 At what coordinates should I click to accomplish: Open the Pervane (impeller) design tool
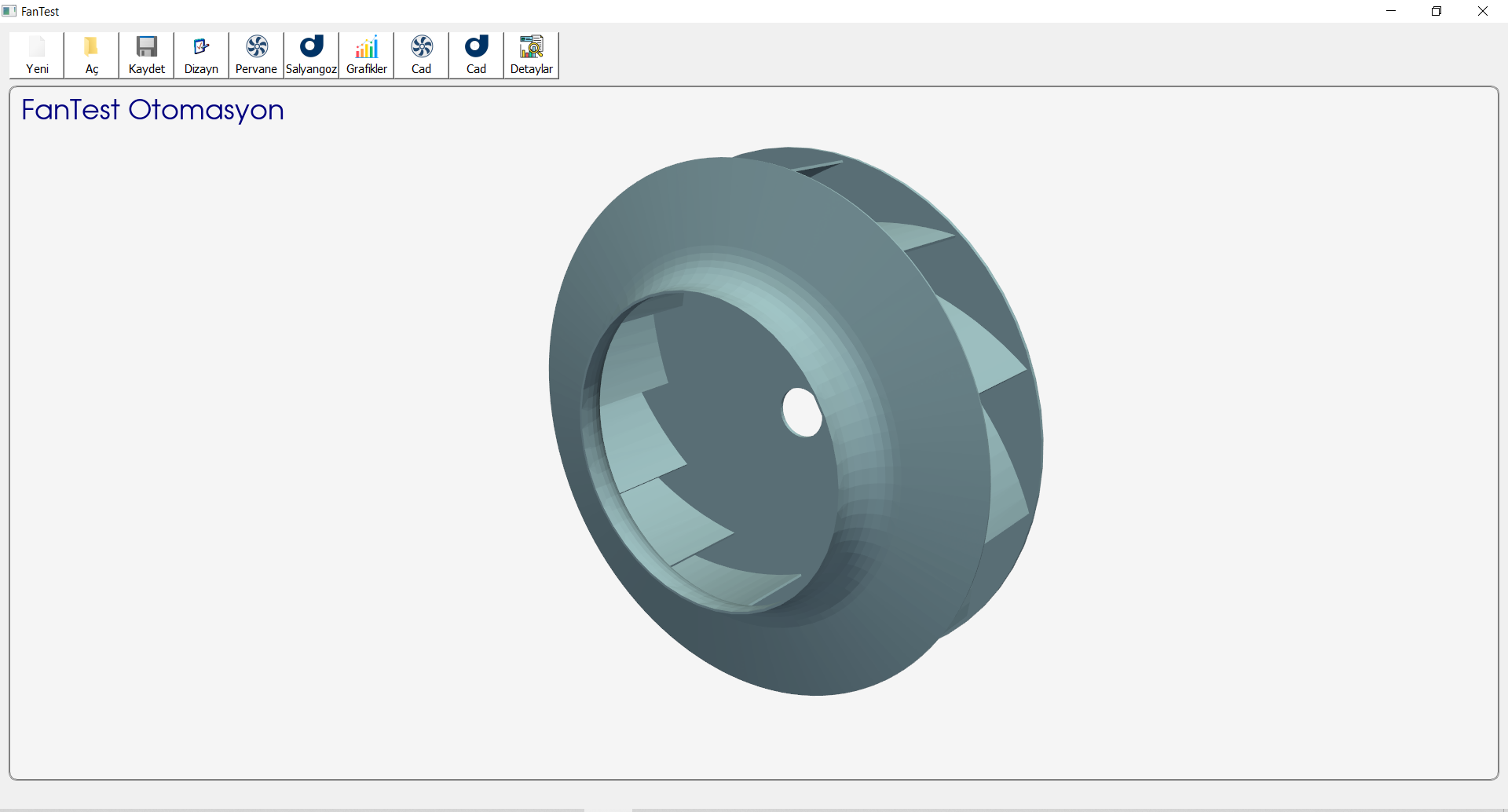click(x=255, y=54)
